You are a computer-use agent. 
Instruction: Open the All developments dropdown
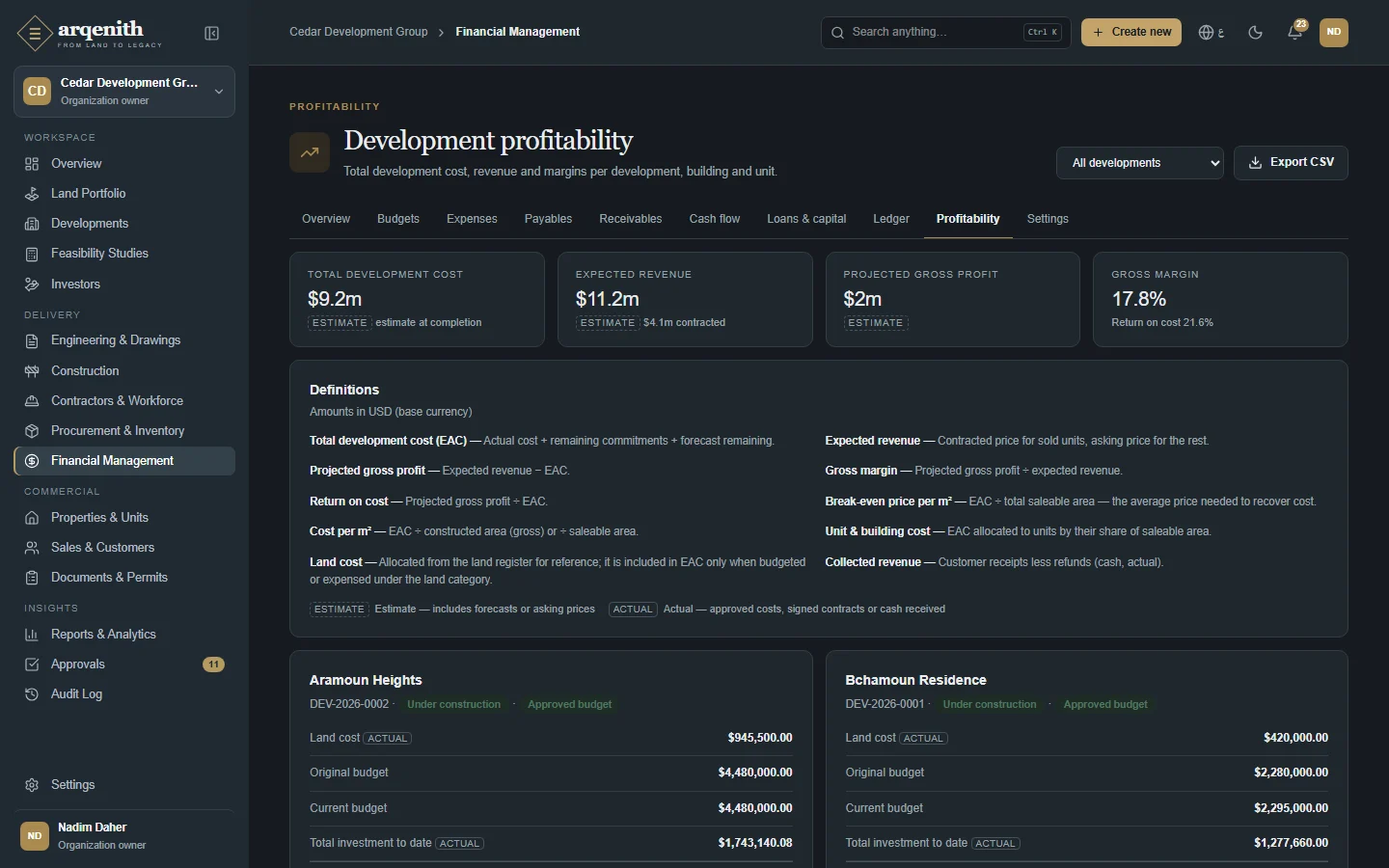click(1140, 163)
